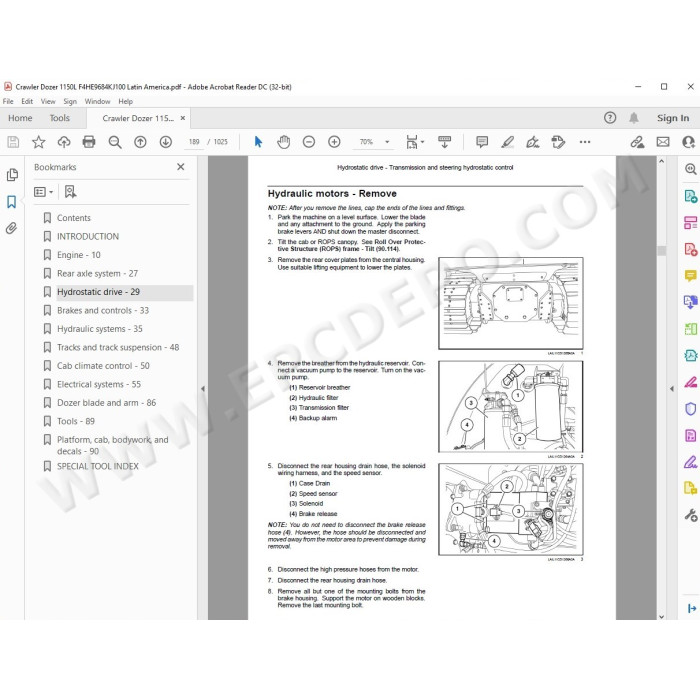The image size is (700, 700).
Task: Open the Protect shield tool
Action: click(690, 409)
